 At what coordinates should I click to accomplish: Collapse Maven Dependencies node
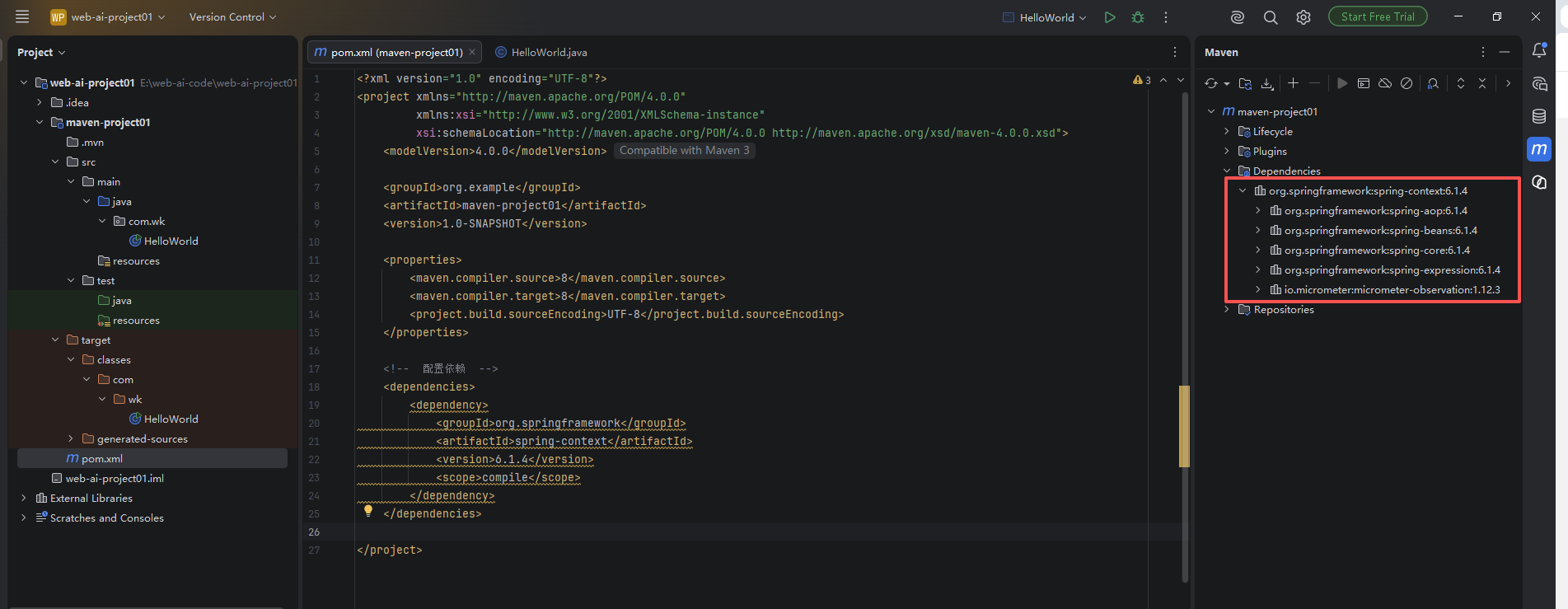1227,171
